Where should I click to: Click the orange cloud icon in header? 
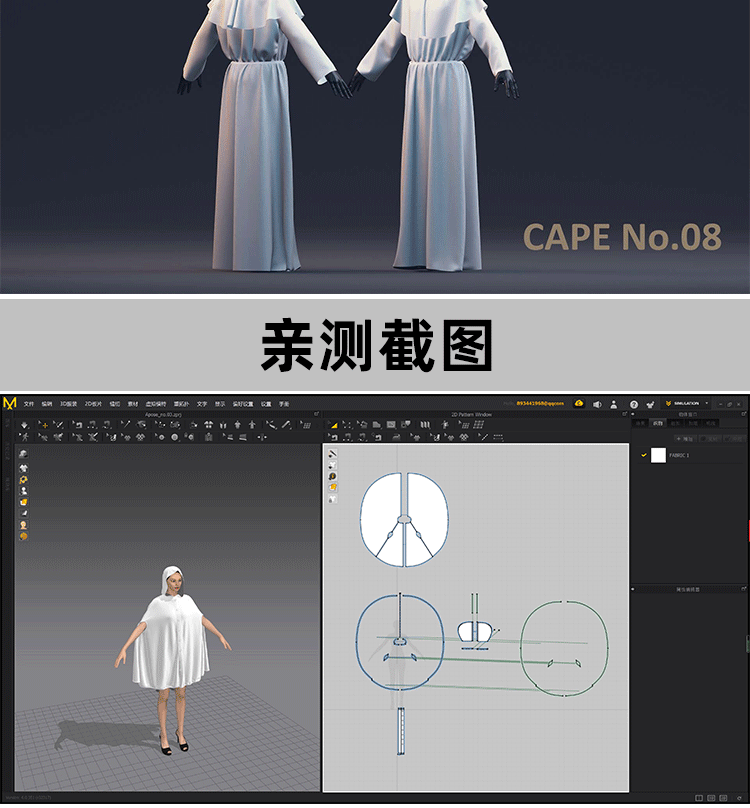point(579,403)
